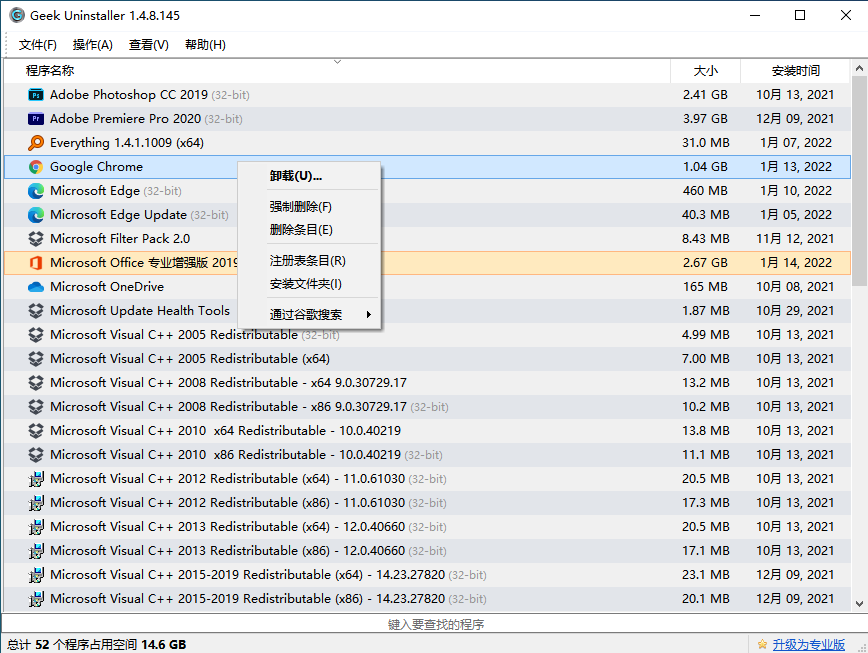Open the 操作(A) menu
The image size is (868, 653).
(92, 45)
